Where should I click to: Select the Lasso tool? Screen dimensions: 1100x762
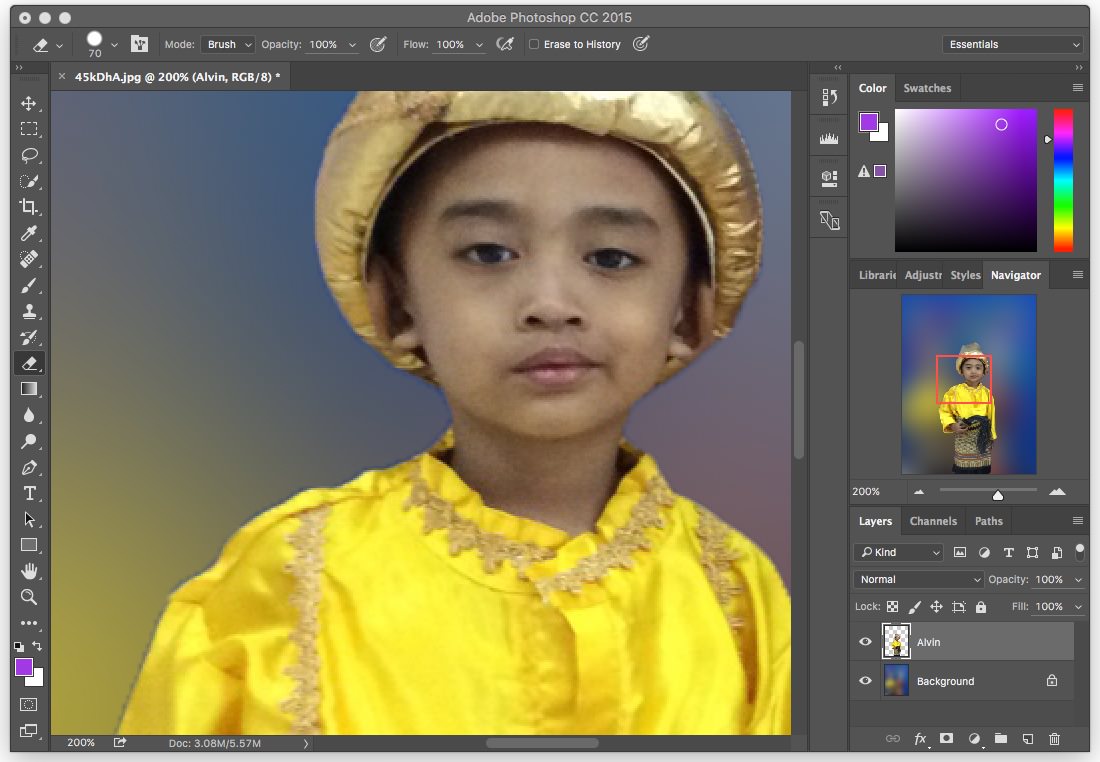click(x=29, y=155)
